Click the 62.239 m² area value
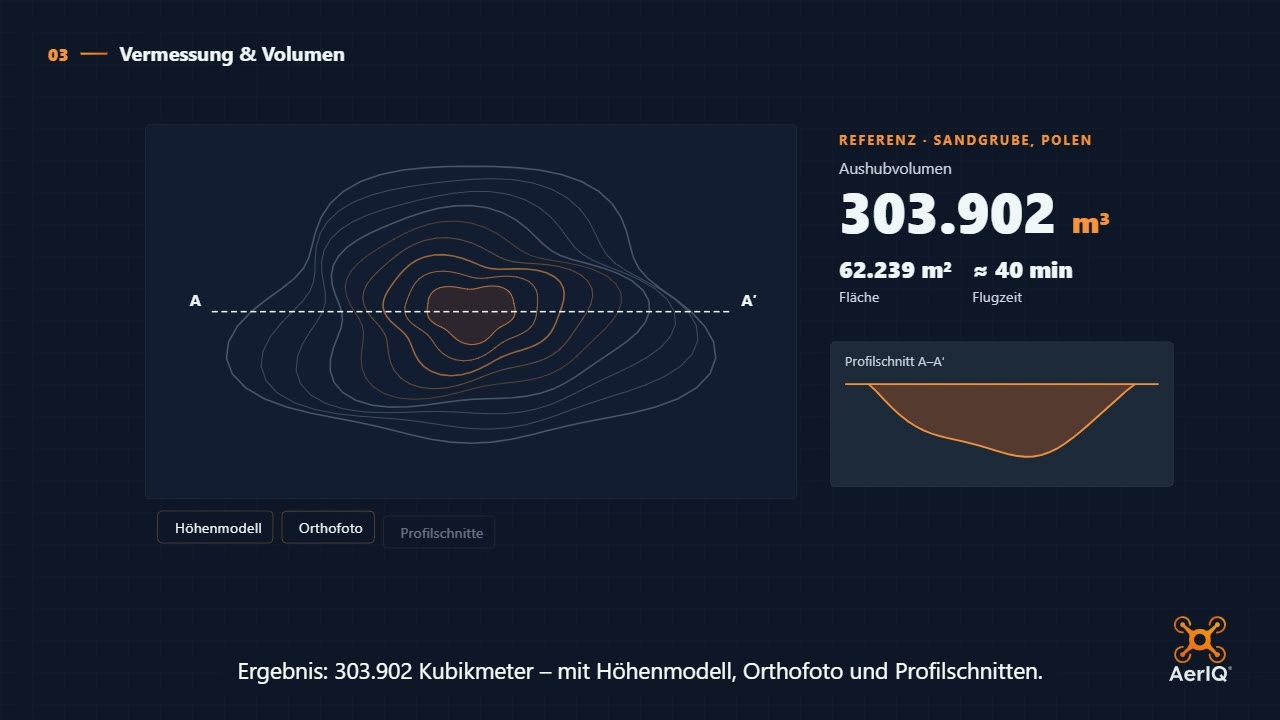The height and width of the screenshot is (720, 1280). [895, 270]
